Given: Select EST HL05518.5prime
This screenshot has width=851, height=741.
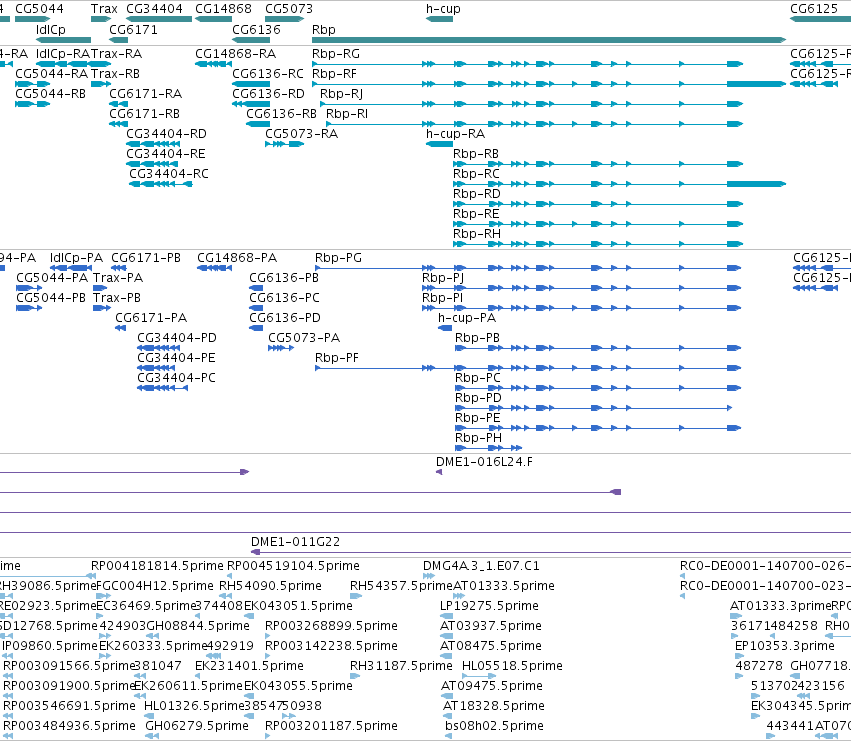Looking at the screenshot, I should coord(512,666).
